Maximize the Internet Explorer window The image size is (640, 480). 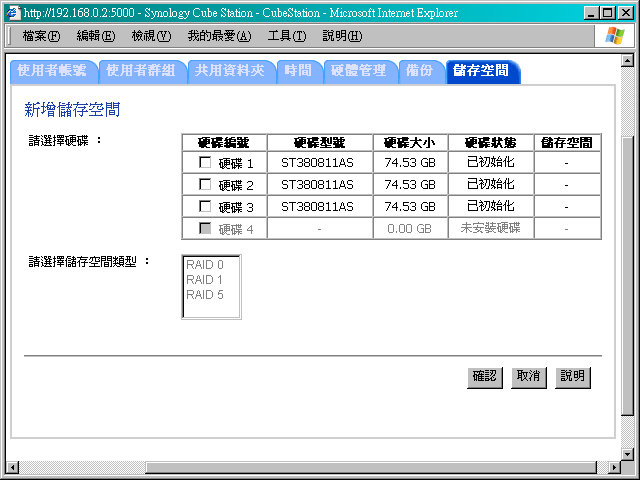(x=607, y=13)
